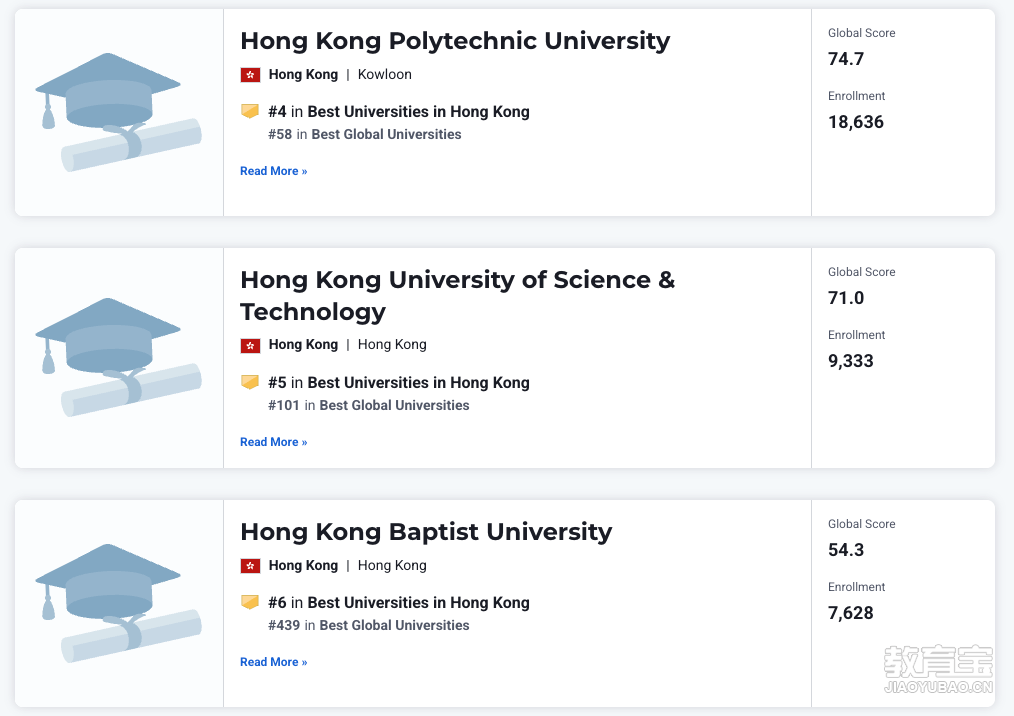Open Read More for Hong Kong Polytechnic University
This screenshot has height=716, width=1014.
click(x=274, y=171)
